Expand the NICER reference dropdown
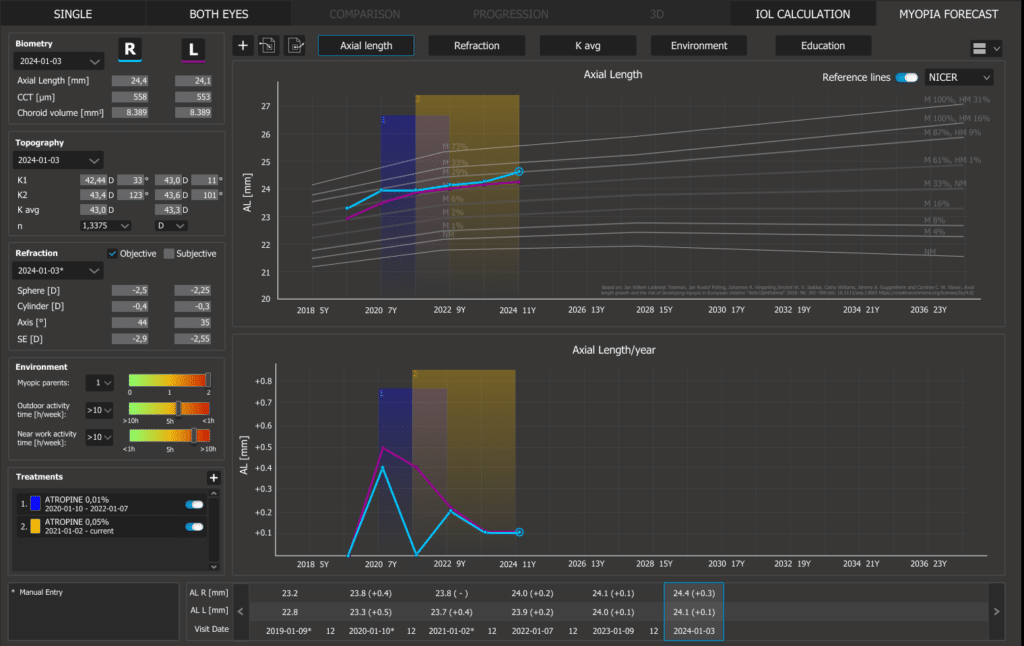This screenshot has width=1024, height=646. pos(959,77)
